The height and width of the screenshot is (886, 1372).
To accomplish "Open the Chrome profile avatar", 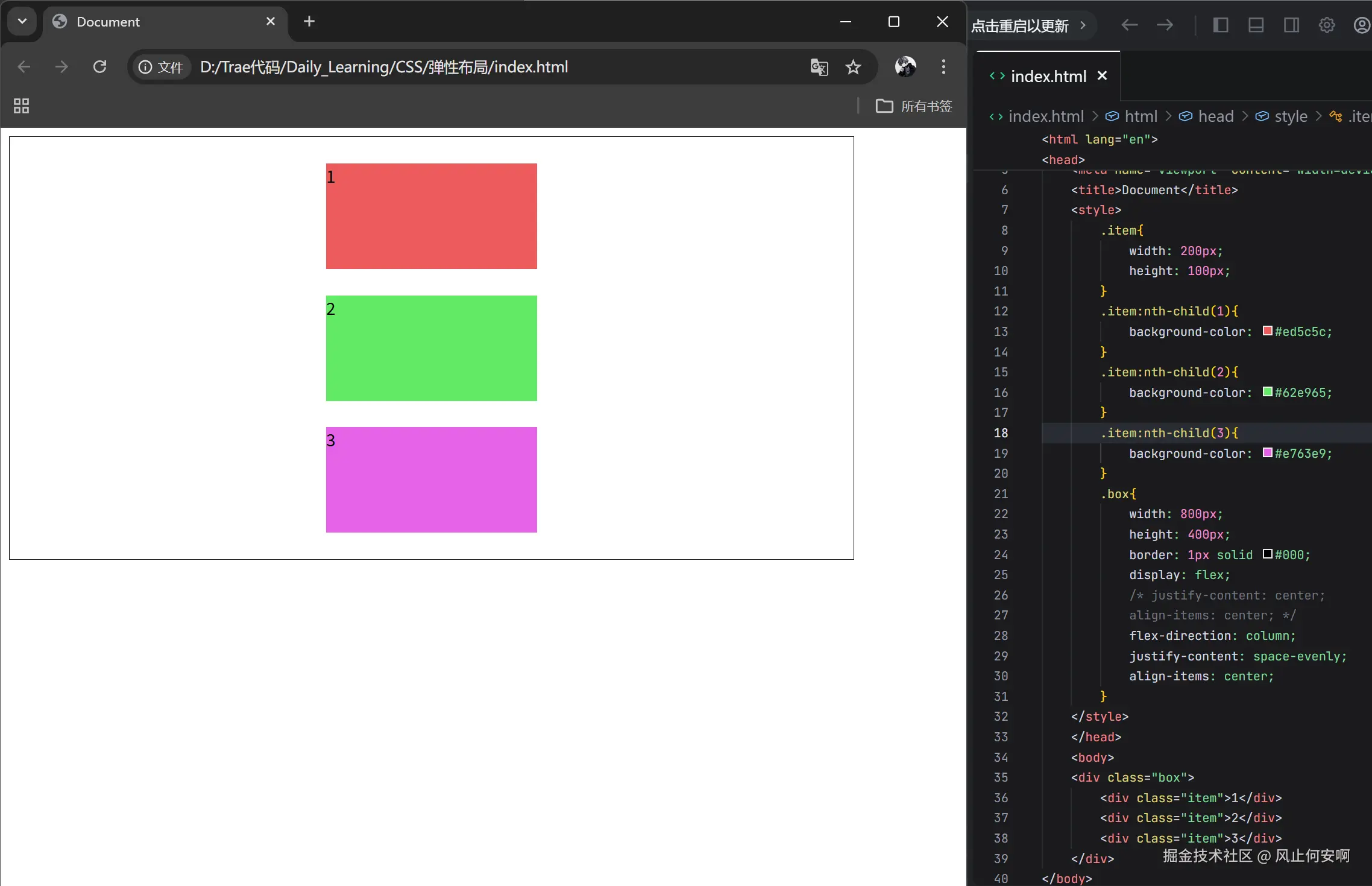I will 905,67.
